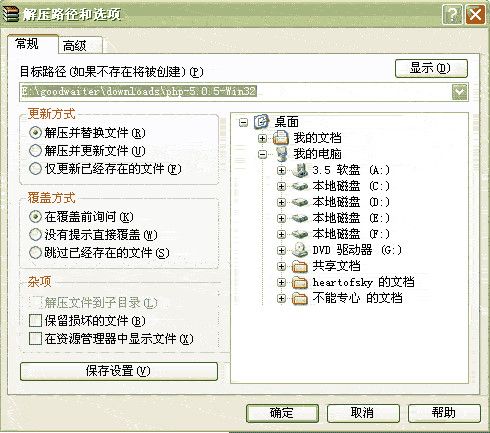This screenshot has width=490, height=433.
Task: Enable 保留损坏的文件 checkbox
Action: pyautogui.click(x=35, y=321)
